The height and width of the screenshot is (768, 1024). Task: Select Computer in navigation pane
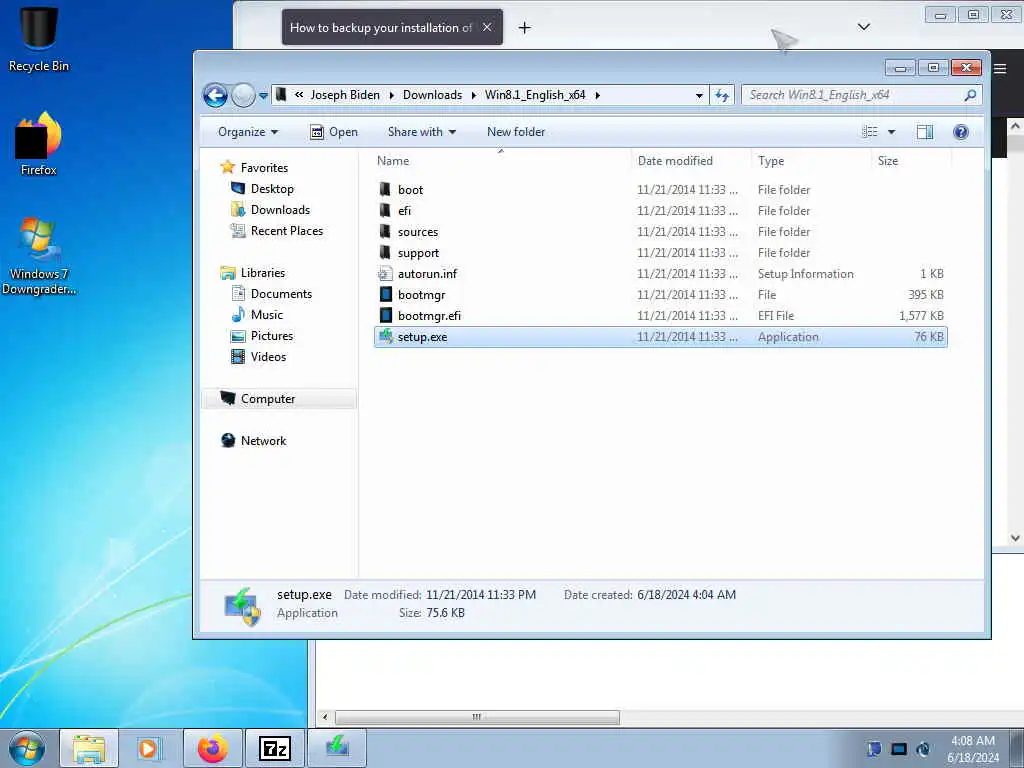pos(280,399)
